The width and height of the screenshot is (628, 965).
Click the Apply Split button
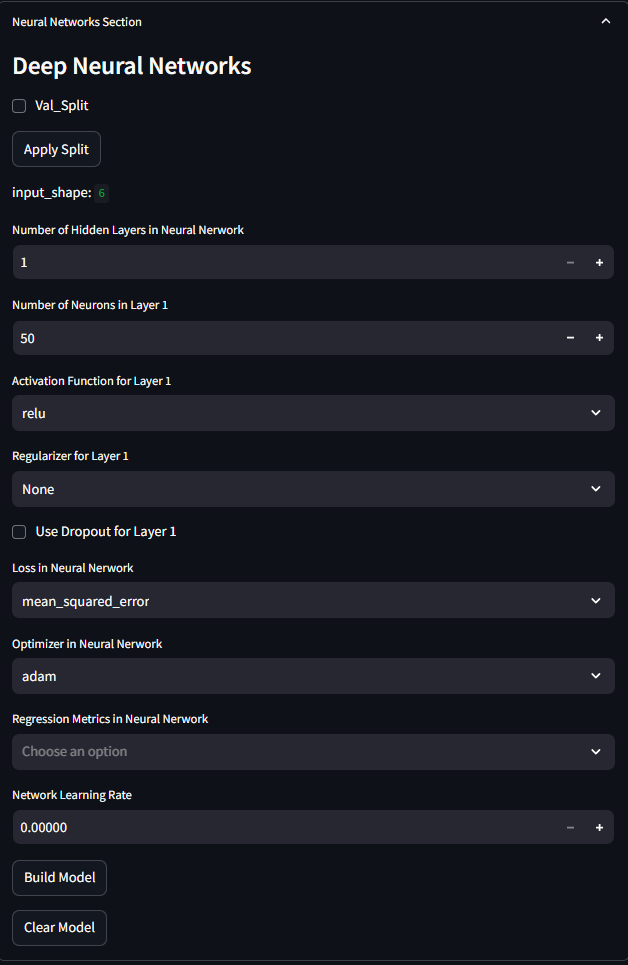coord(56,149)
